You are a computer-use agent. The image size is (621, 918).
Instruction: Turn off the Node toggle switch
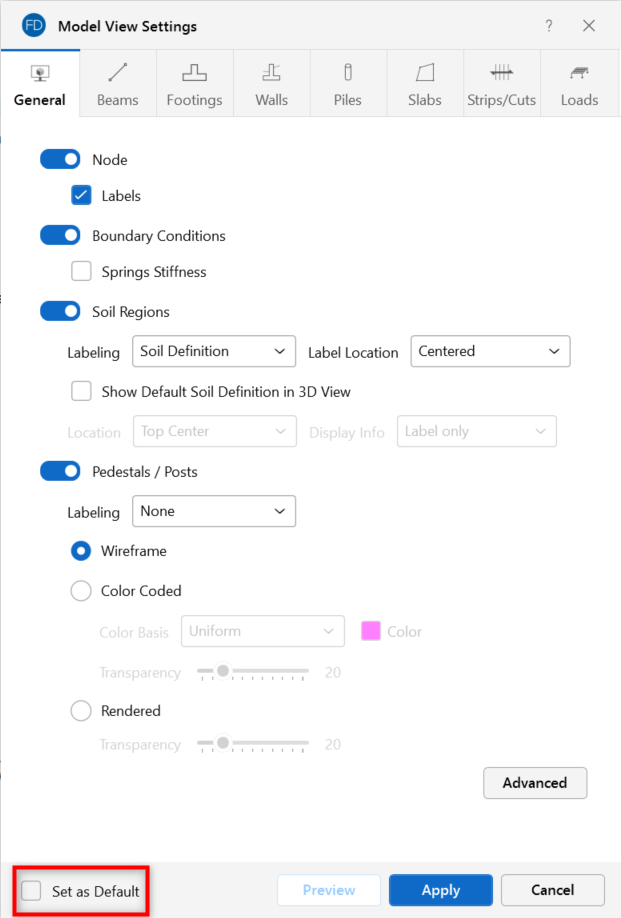click(60, 160)
